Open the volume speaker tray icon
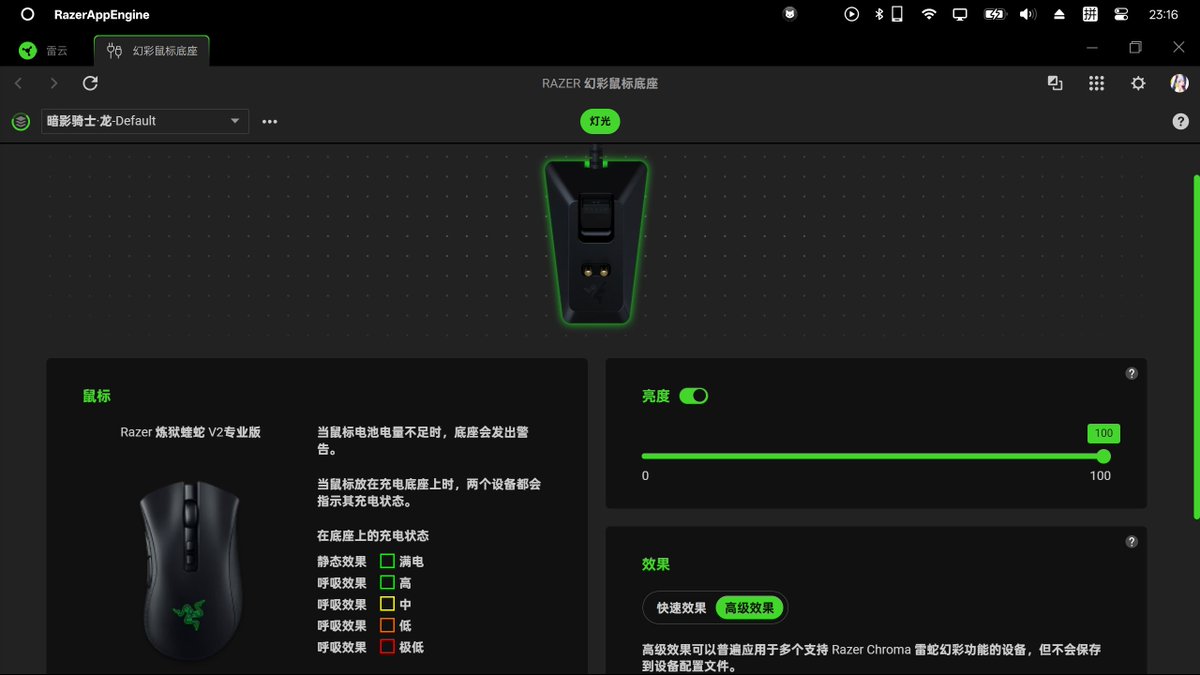 pos(1027,14)
